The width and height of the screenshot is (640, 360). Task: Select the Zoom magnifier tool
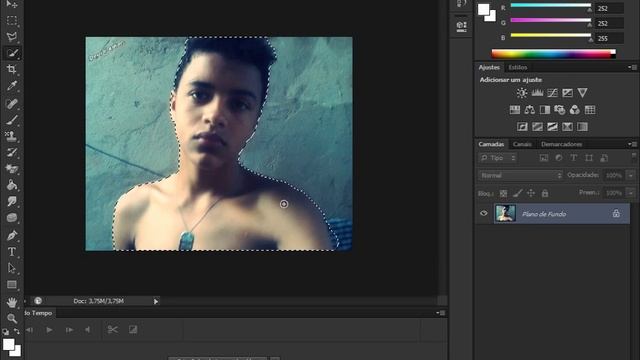tap(12, 318)
